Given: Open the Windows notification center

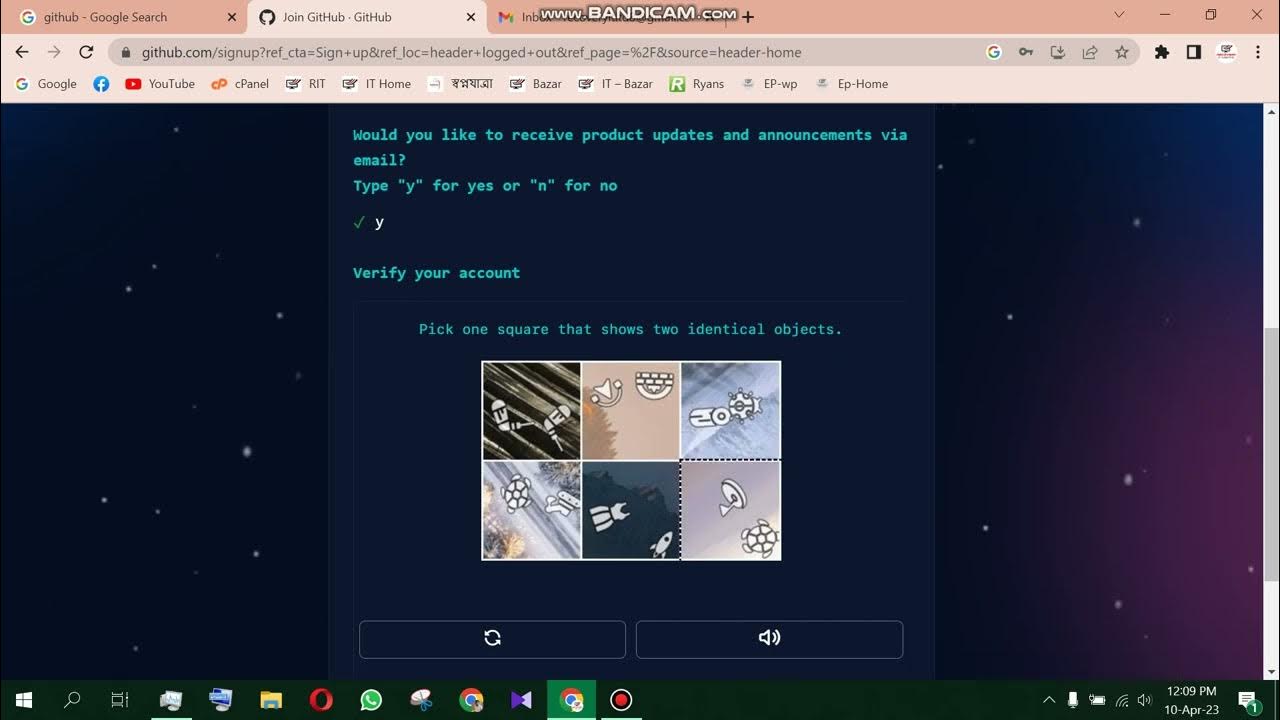Looking at the screenshot, I should [x=1248, y=700].
